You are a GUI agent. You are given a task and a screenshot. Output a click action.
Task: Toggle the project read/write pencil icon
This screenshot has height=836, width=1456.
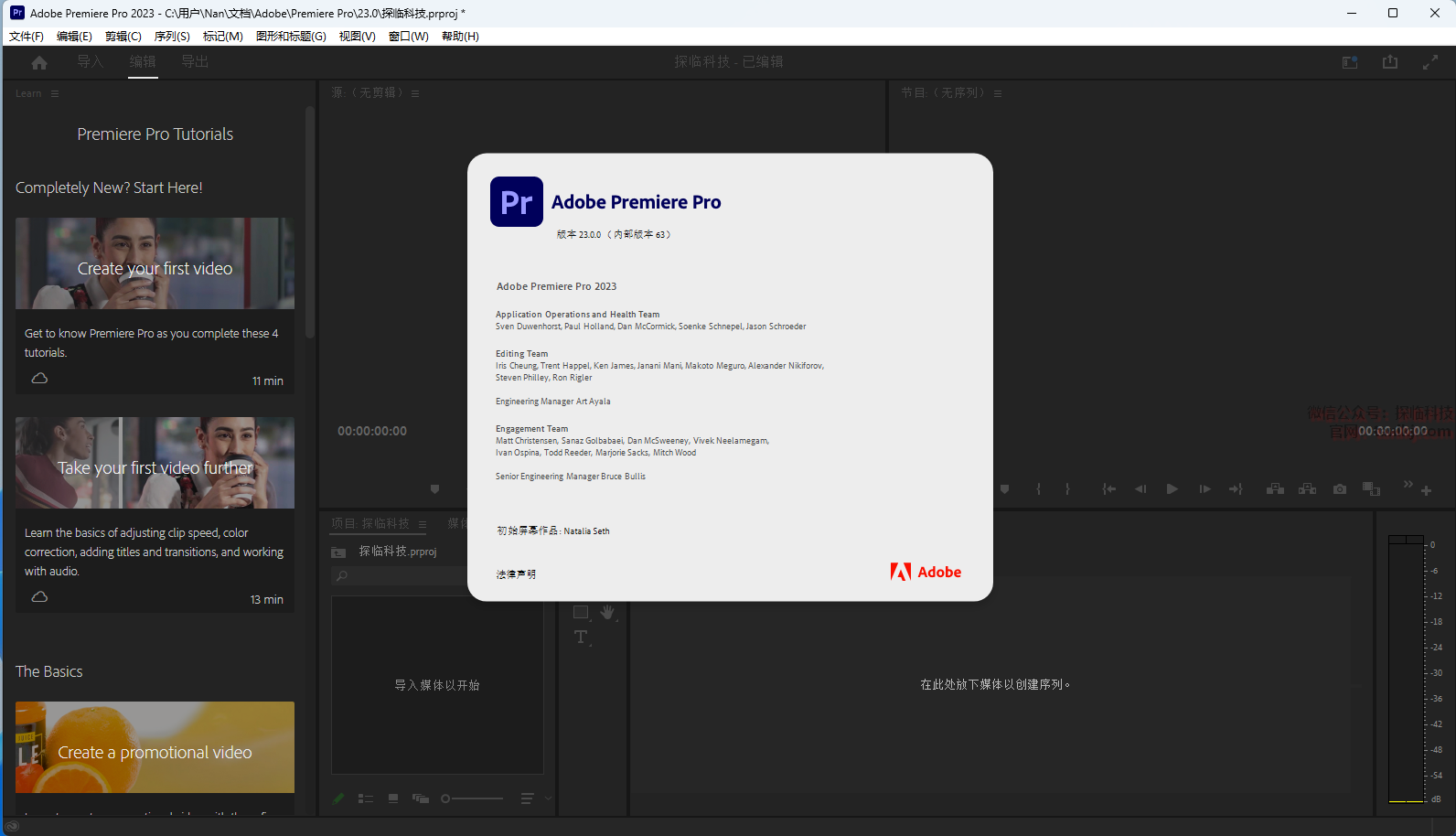click(x=338, y=798)
